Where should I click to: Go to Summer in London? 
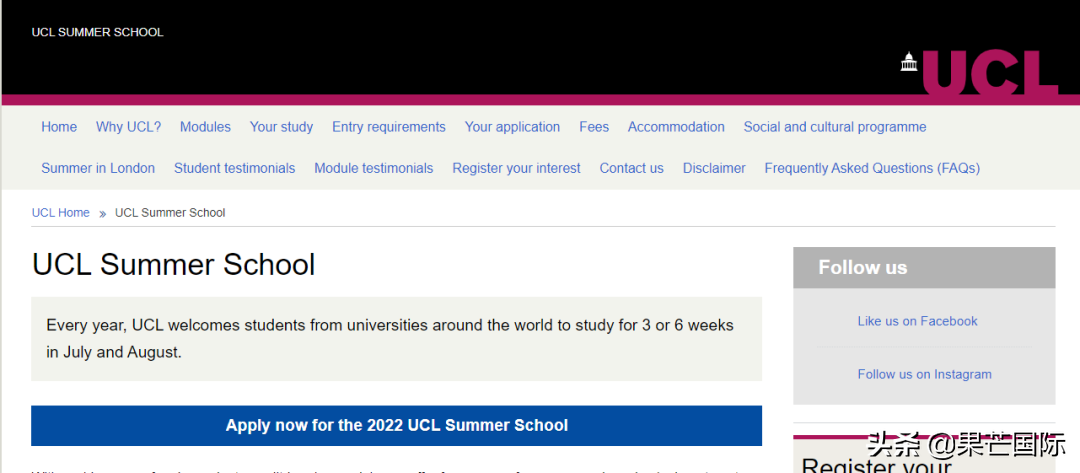pos(98,168)
